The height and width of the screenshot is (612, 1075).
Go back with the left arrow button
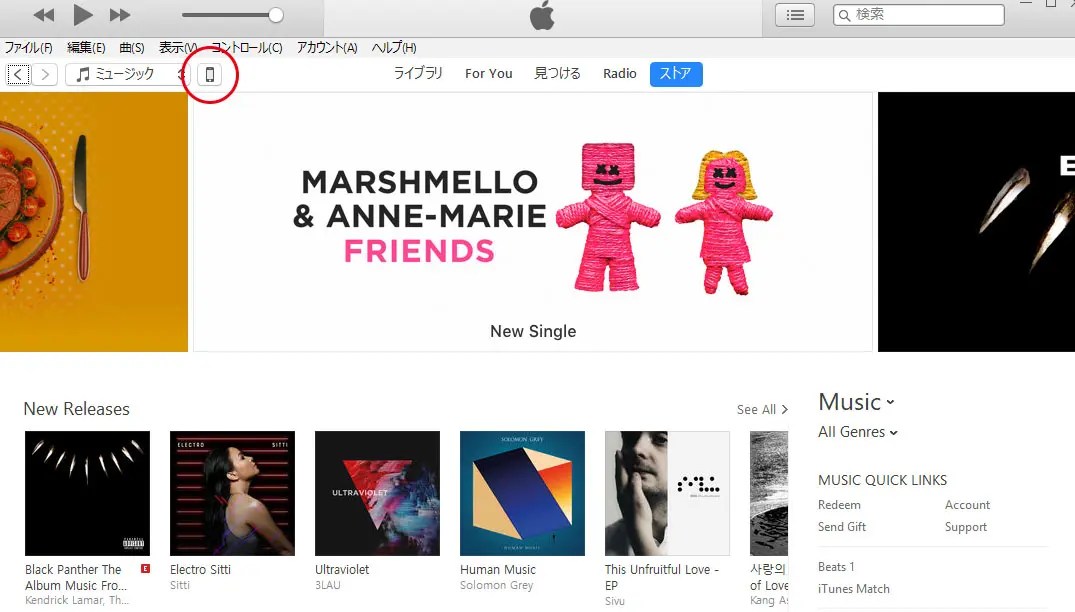[19, 74]
